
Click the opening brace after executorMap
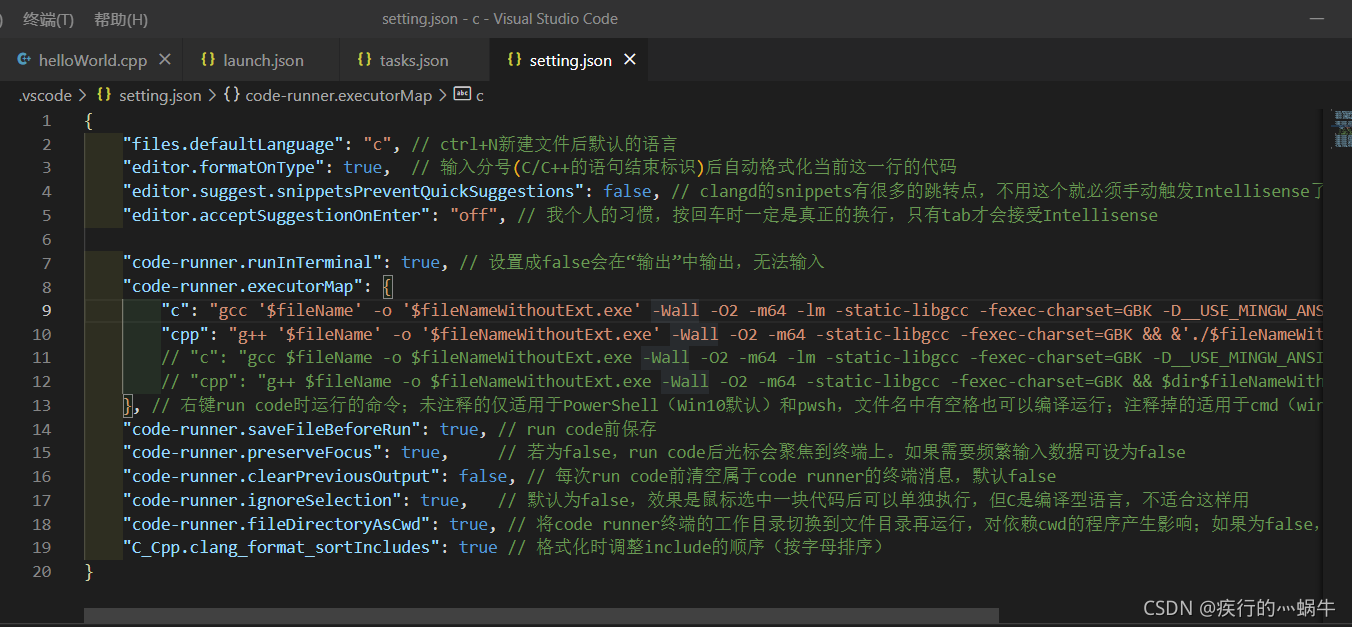[388, 286]
